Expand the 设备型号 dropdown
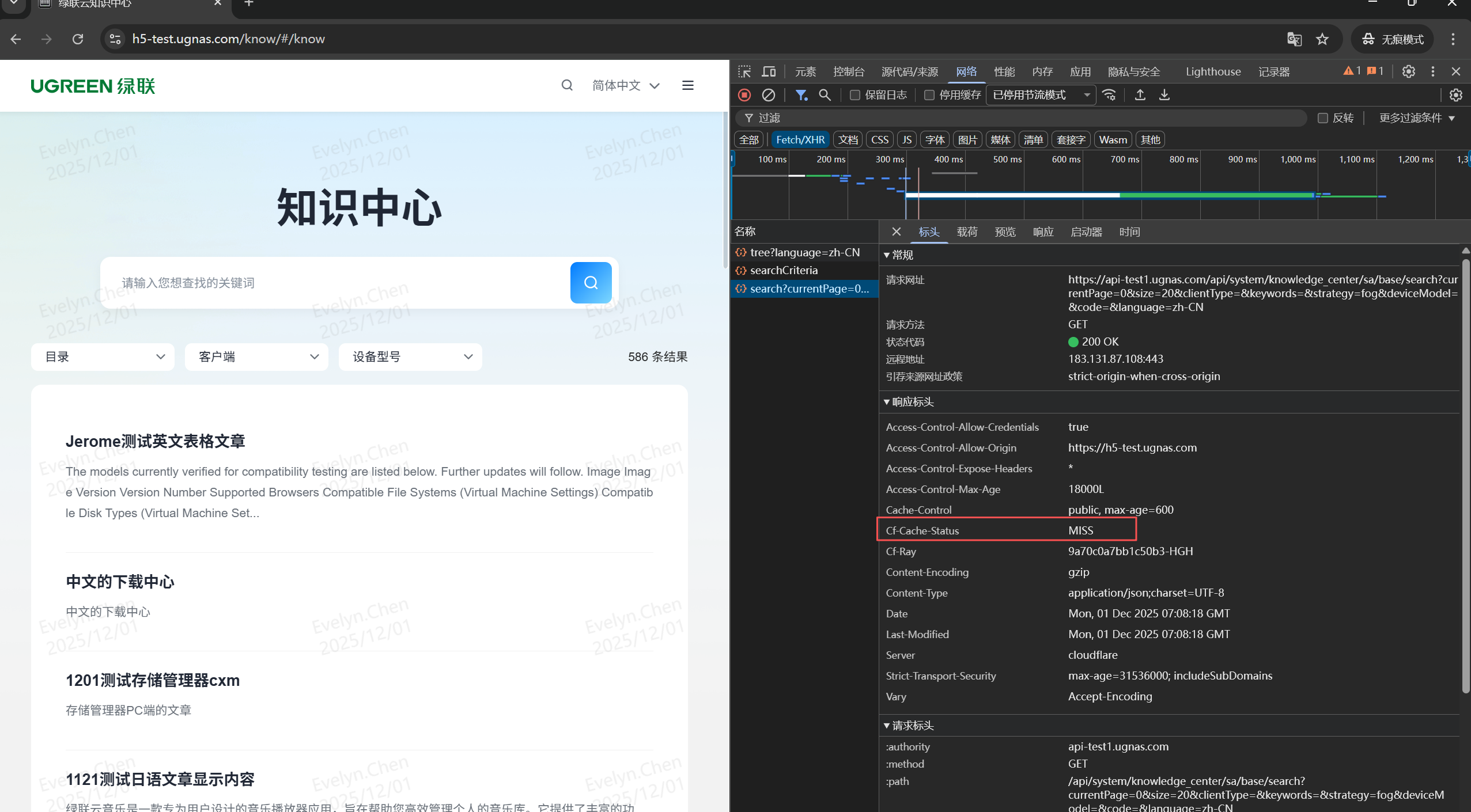Screen dimensions: 1471x812 pos(410,357)
